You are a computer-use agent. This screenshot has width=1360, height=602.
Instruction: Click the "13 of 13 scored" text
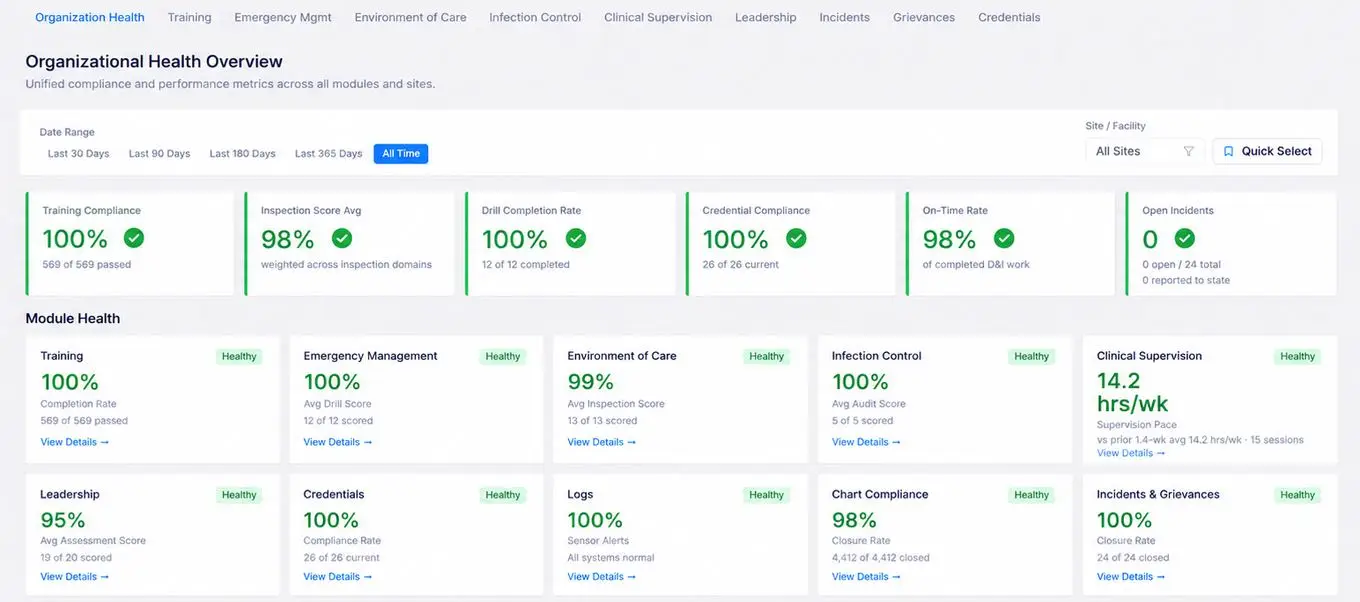[602, 421]
